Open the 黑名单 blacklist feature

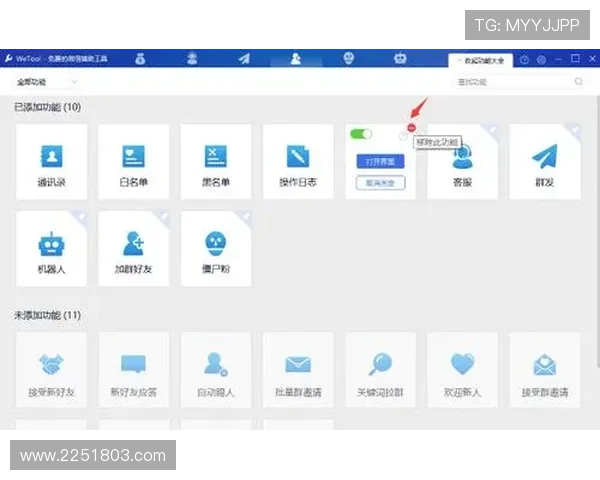[x=215, y=162]
